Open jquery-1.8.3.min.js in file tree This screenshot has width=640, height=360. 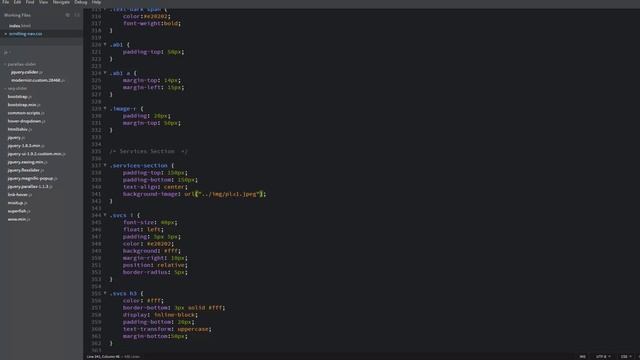(26, 146)
